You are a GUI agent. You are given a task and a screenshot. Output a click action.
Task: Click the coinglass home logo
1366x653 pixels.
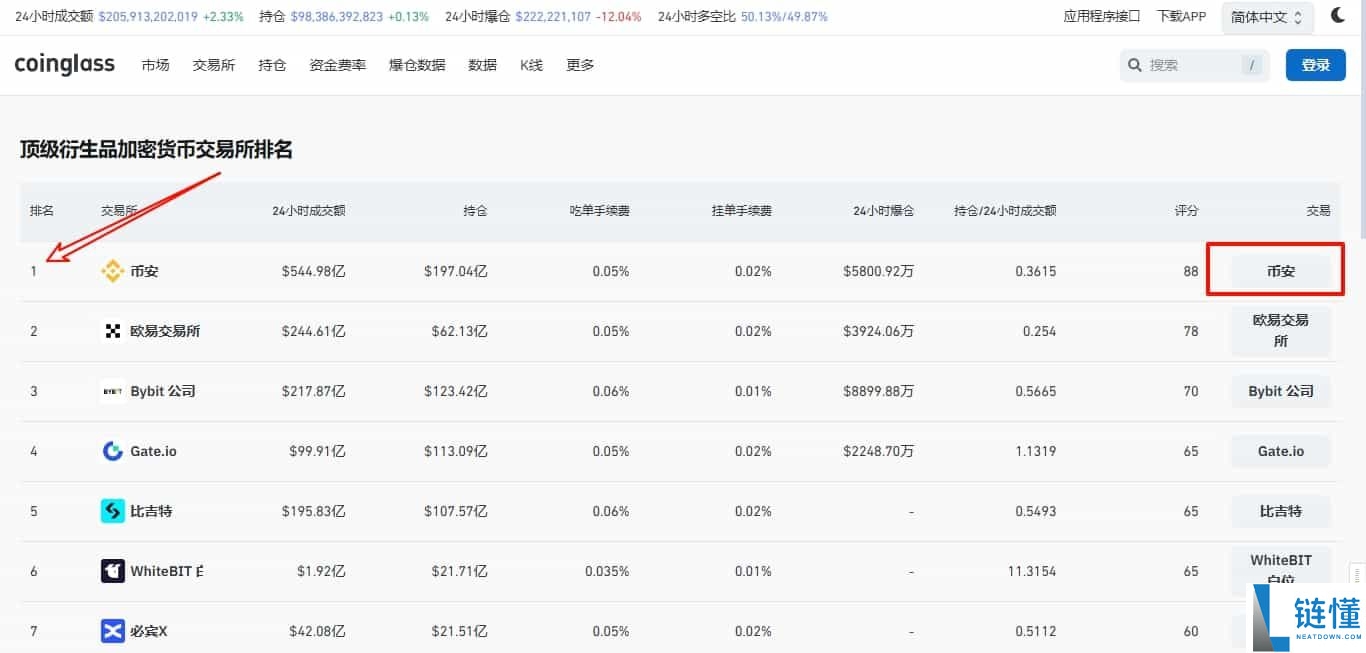64,64
